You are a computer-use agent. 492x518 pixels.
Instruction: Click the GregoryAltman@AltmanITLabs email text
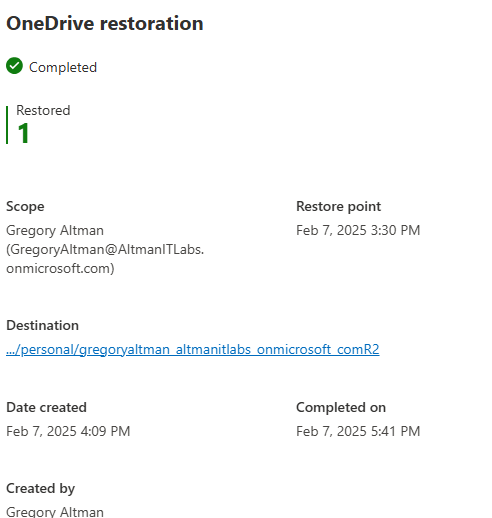tap(105, 249)
